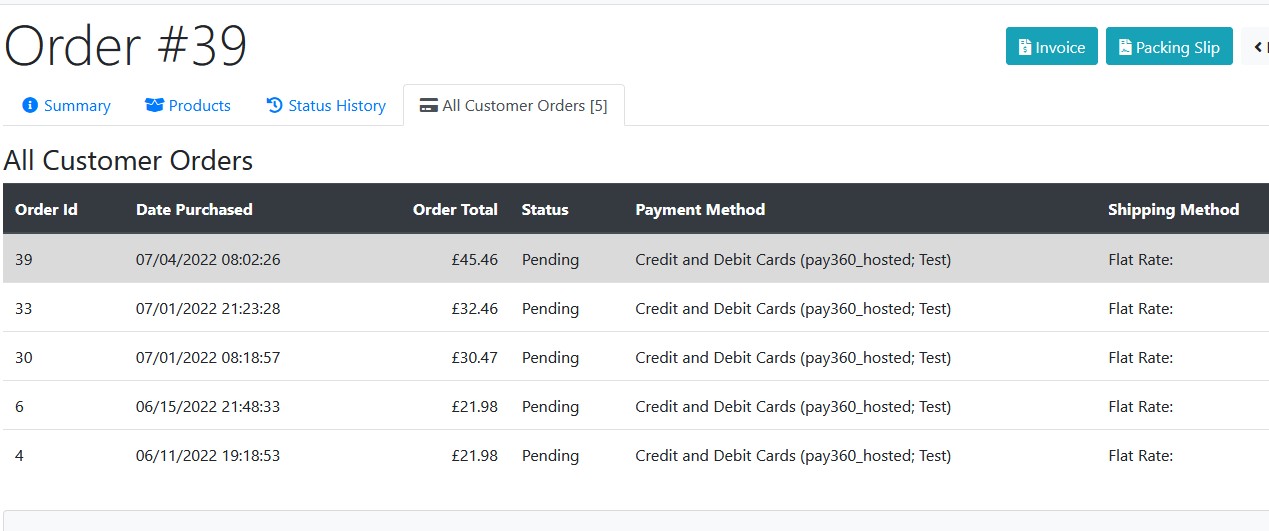Click the Order Total column header
This screenshot has height=531, width=1269.
click(x=455, y=209)
